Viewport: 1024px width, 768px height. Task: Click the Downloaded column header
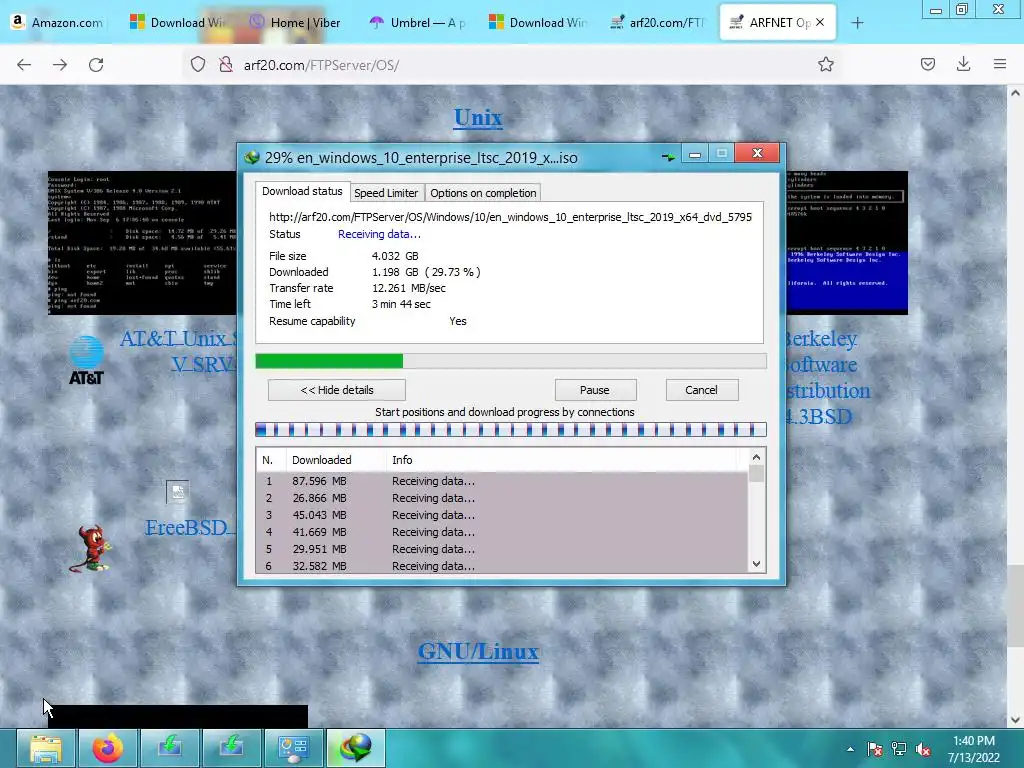(336, 460)
